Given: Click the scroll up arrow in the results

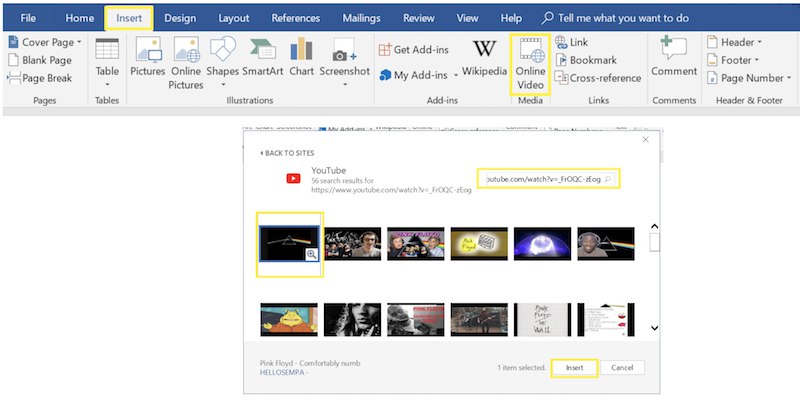Looking at the screenshot, I should (x=655, y=226).
